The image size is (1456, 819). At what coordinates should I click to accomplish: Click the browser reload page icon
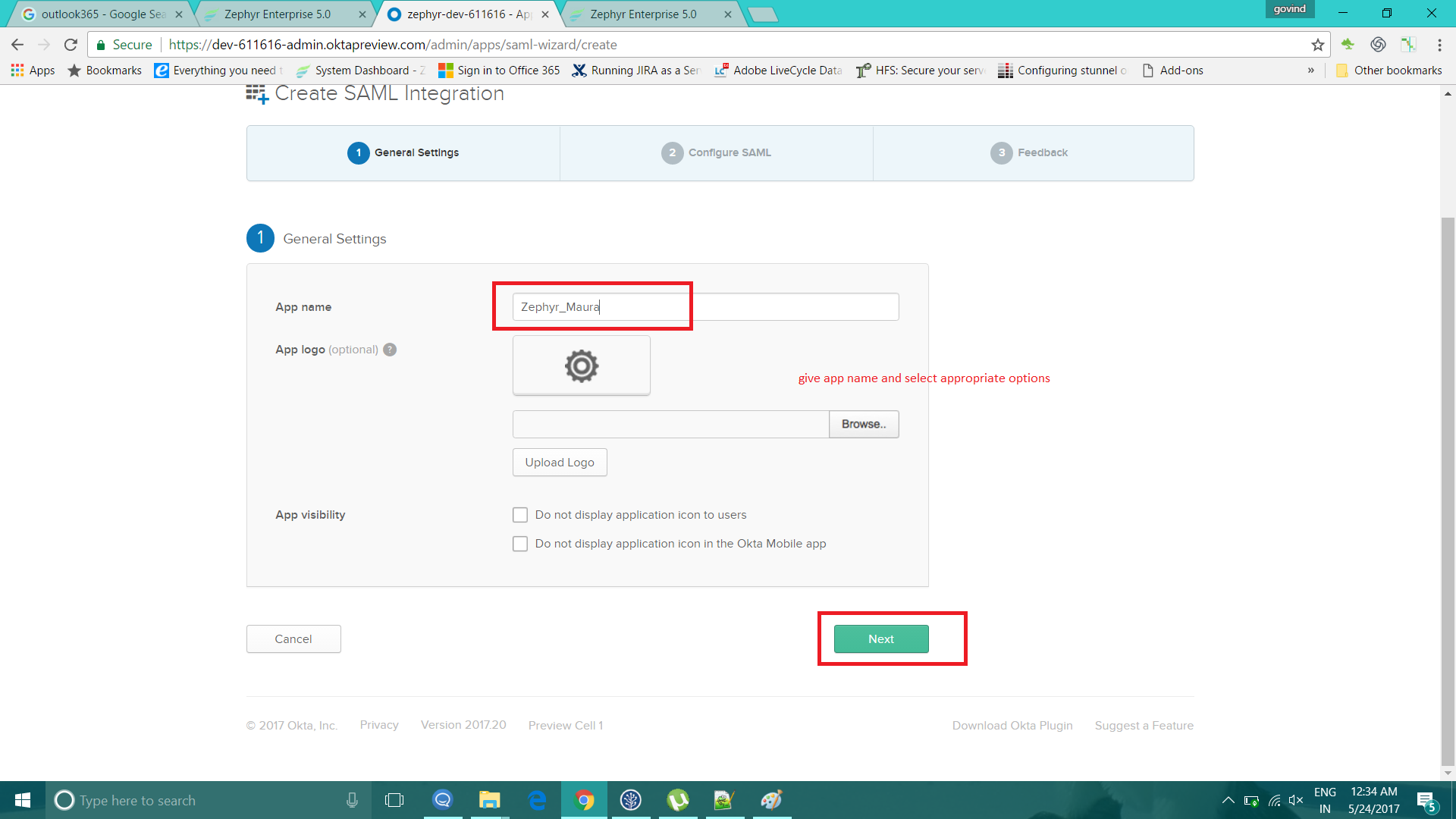[71, 45]
